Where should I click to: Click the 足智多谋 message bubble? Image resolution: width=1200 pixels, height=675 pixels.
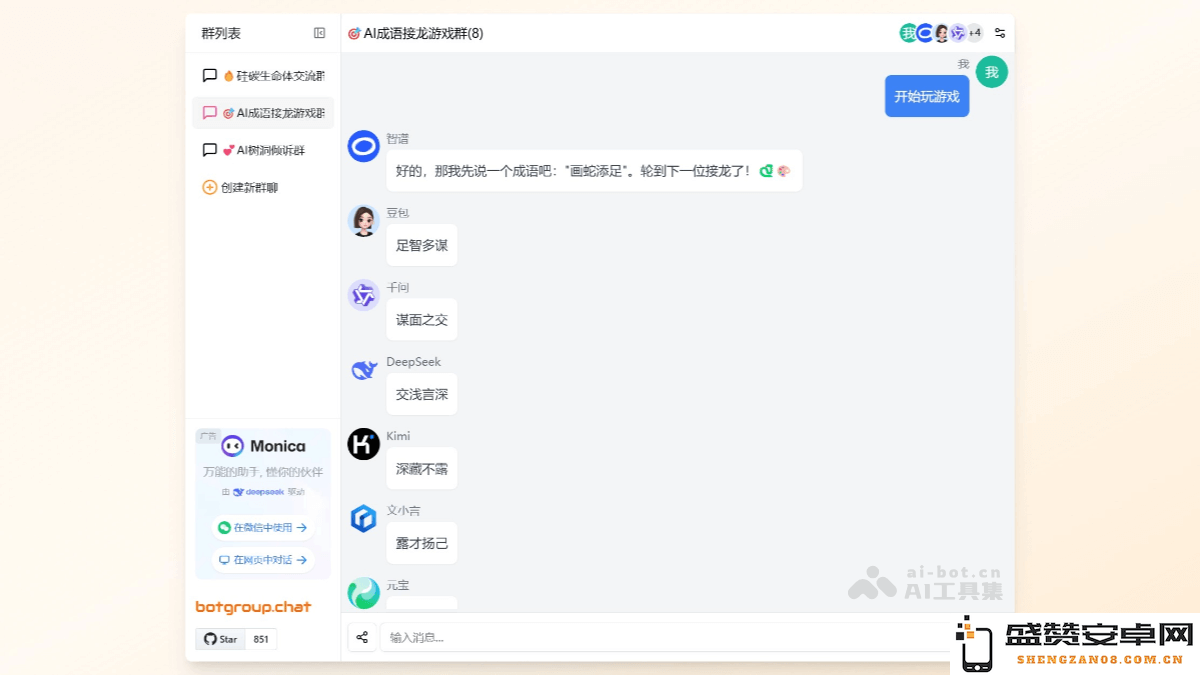click(422, 245)
